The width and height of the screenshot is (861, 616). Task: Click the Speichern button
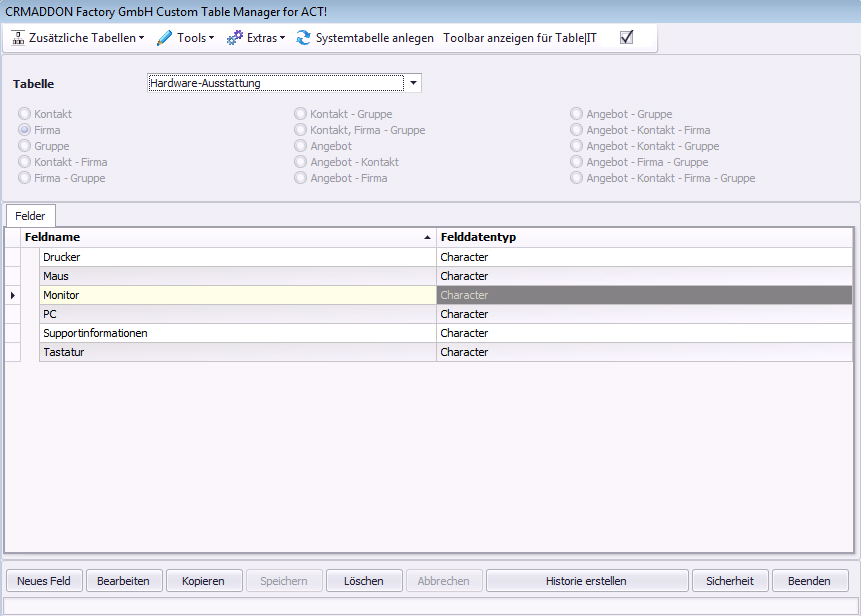[x=284, y=581]
